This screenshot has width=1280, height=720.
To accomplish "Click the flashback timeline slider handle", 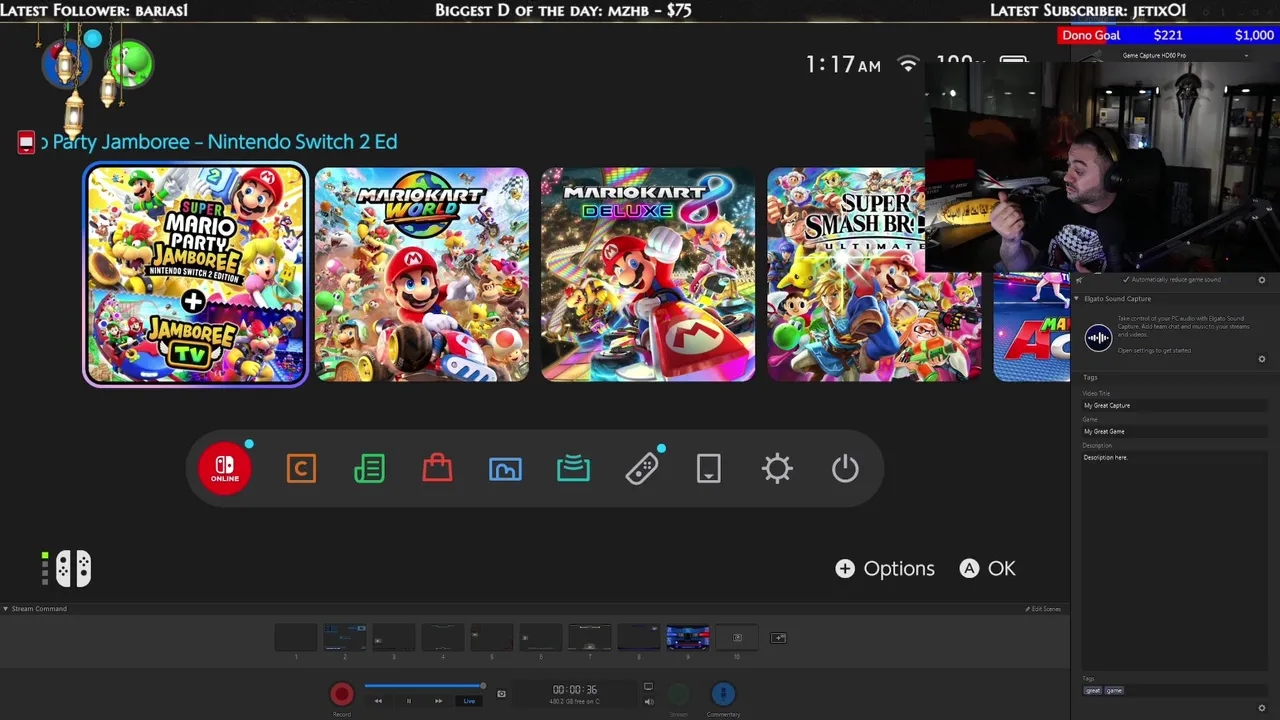I will 483,686.
